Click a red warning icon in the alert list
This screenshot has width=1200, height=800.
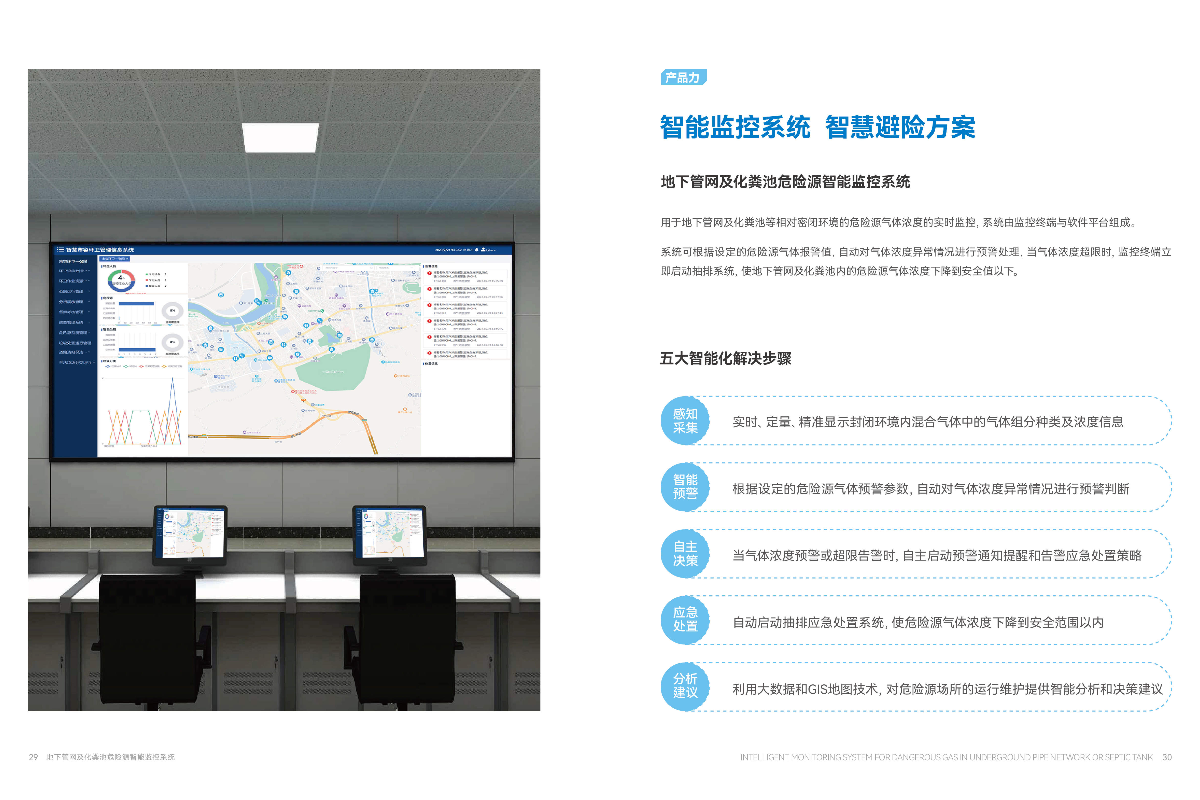click(429, 275)
